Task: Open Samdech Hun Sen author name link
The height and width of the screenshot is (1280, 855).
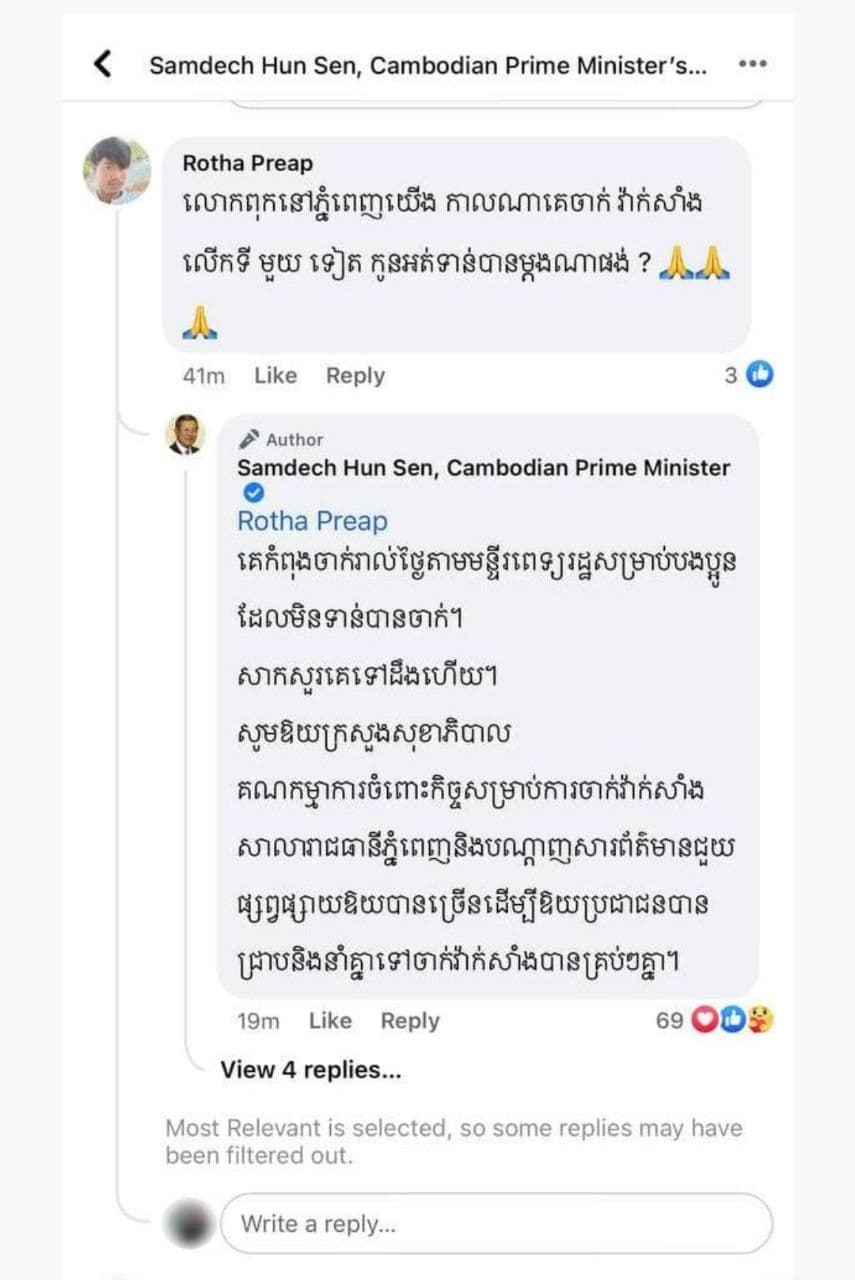Action: [483, 468]
